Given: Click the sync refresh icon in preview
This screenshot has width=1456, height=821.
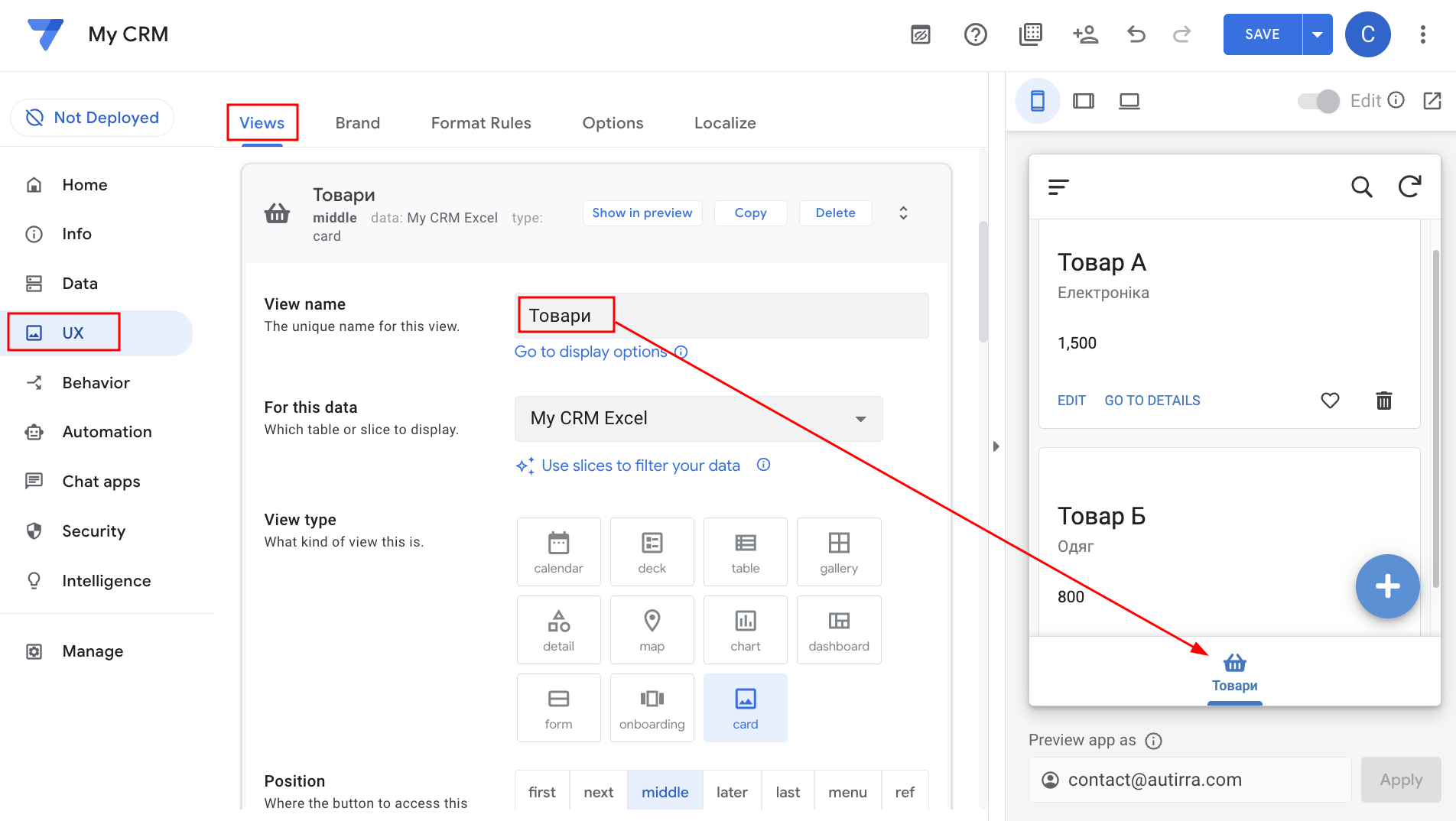Looking at the screenshot, I should pyautogui.click(x=1410, y=187).
